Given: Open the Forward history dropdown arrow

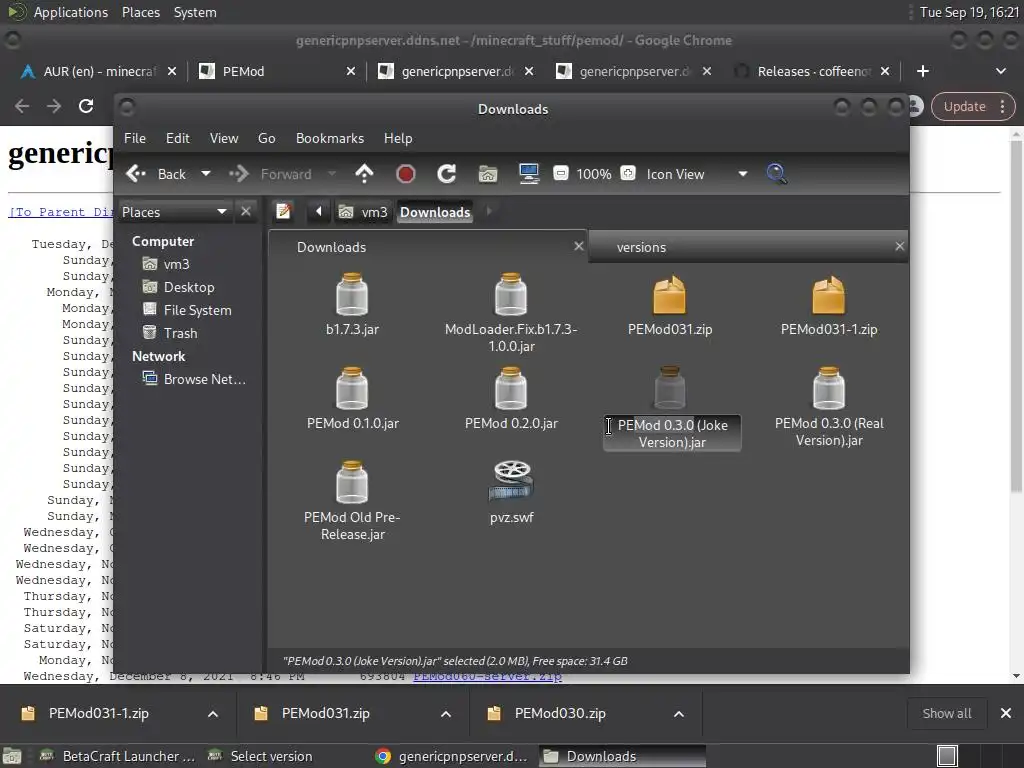Looking at the screenshot, I should pyautogui.click(x=332, y=174).
